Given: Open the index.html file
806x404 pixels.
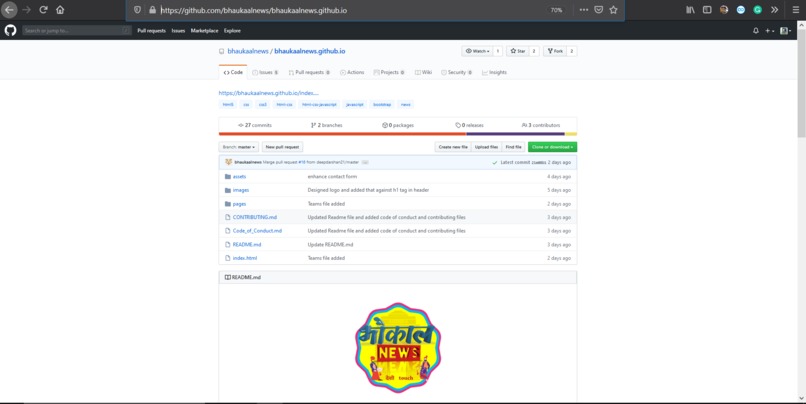Looking at the screenshot, I should [x=245, y=258].
